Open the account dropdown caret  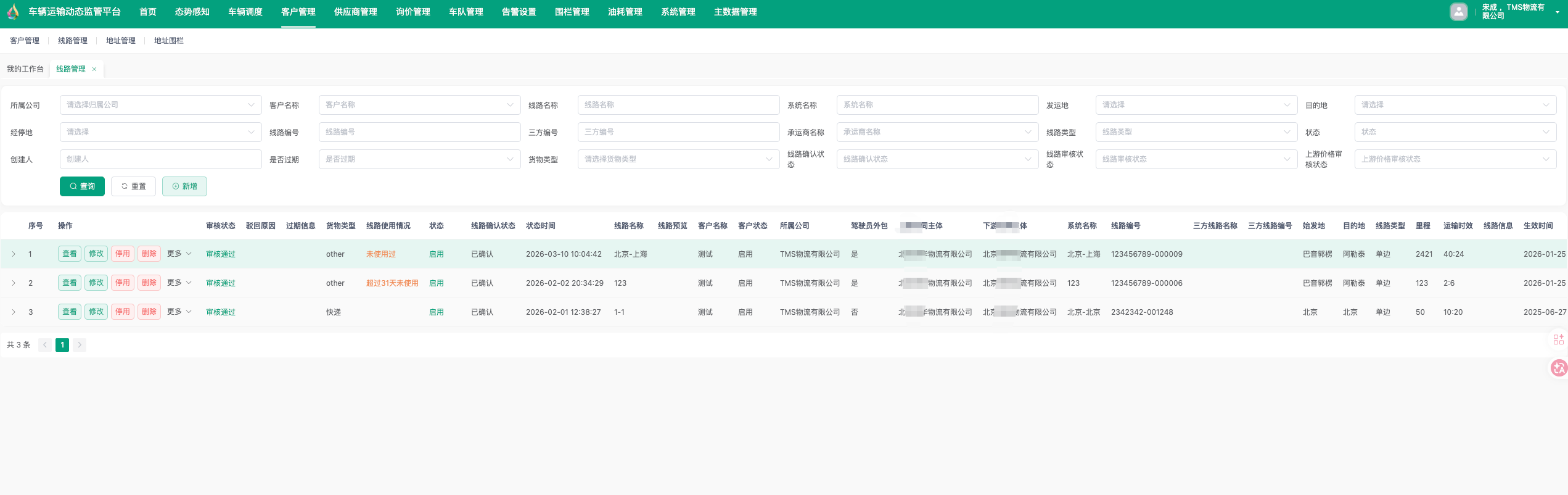(1557, 12)
